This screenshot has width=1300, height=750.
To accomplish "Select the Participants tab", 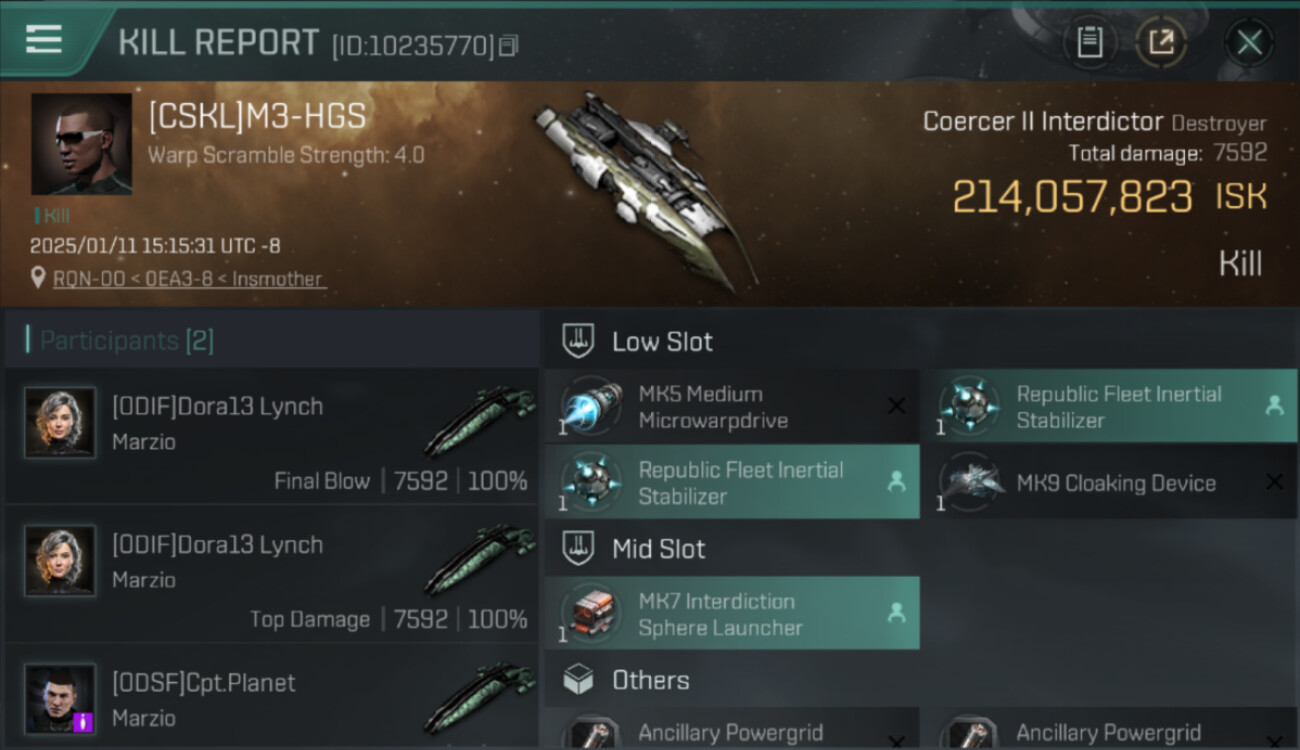I will point(126,340).
